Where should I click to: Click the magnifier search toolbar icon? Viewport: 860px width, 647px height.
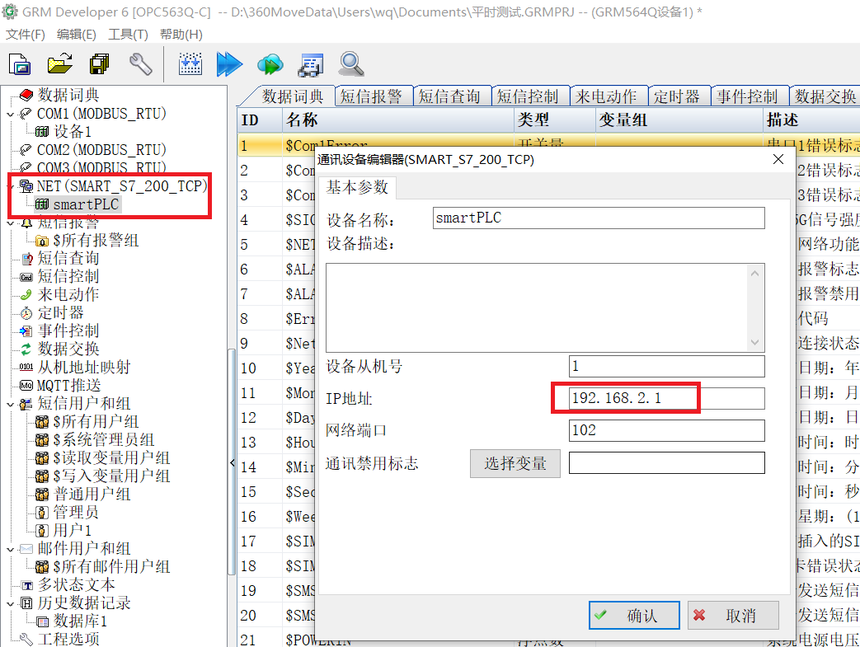(351, 64)
